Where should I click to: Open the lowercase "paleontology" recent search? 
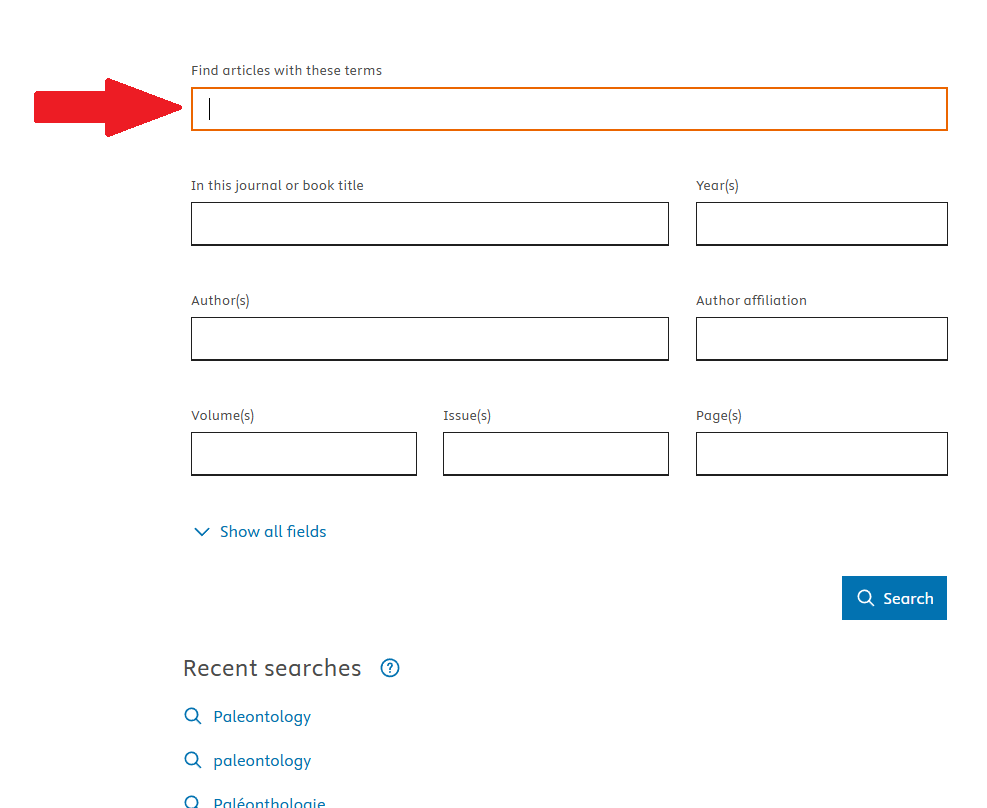(262, 760)
